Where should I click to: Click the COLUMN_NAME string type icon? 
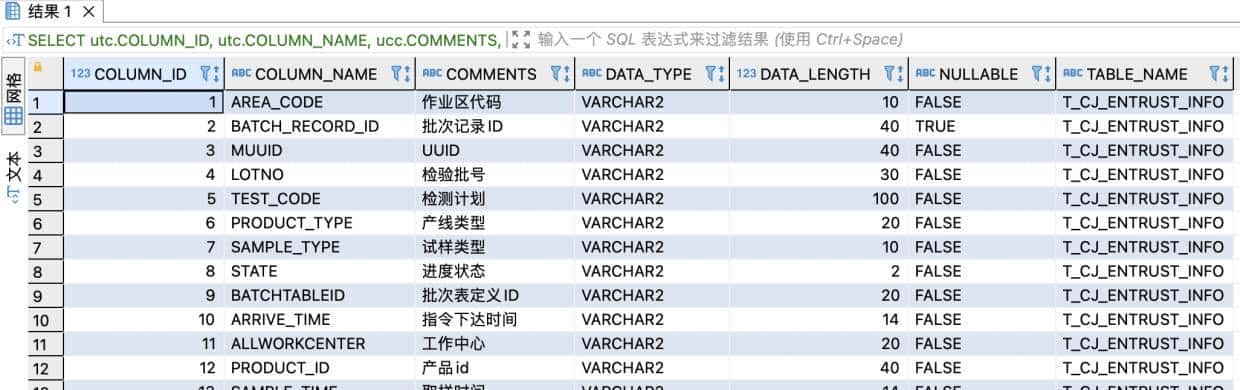click(241, 74)
